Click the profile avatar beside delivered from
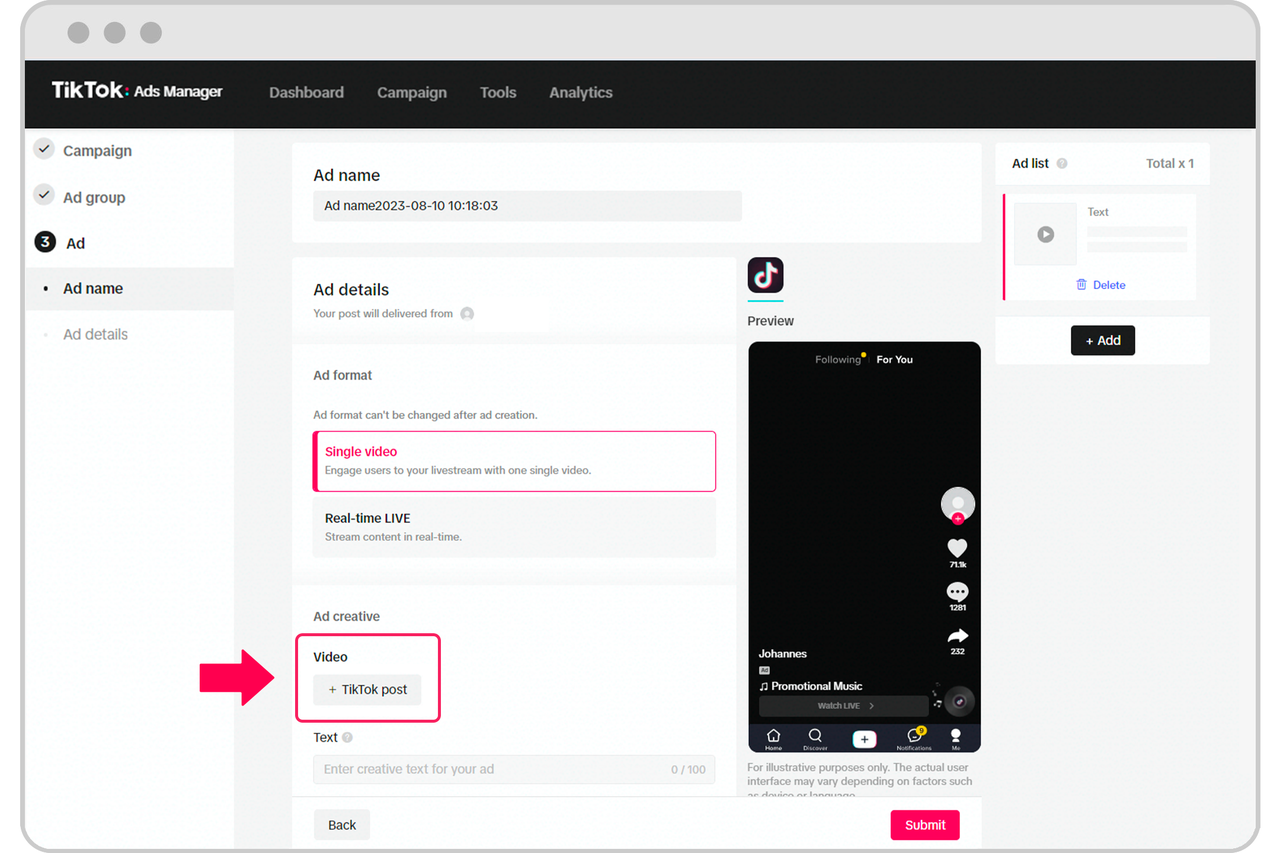Viewport: 1280px width, 853px height. tap(467, 314)
